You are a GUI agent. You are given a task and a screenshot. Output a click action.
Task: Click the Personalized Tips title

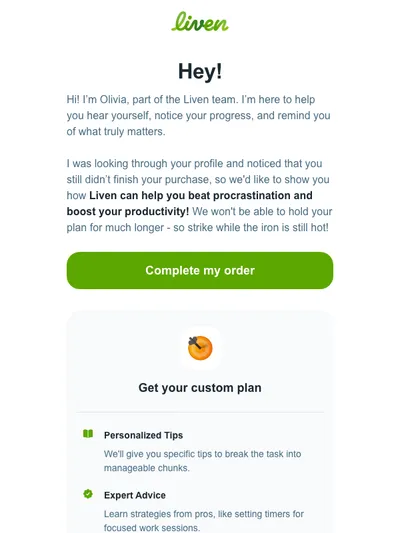pyautogui.click(x=143, y=435)
